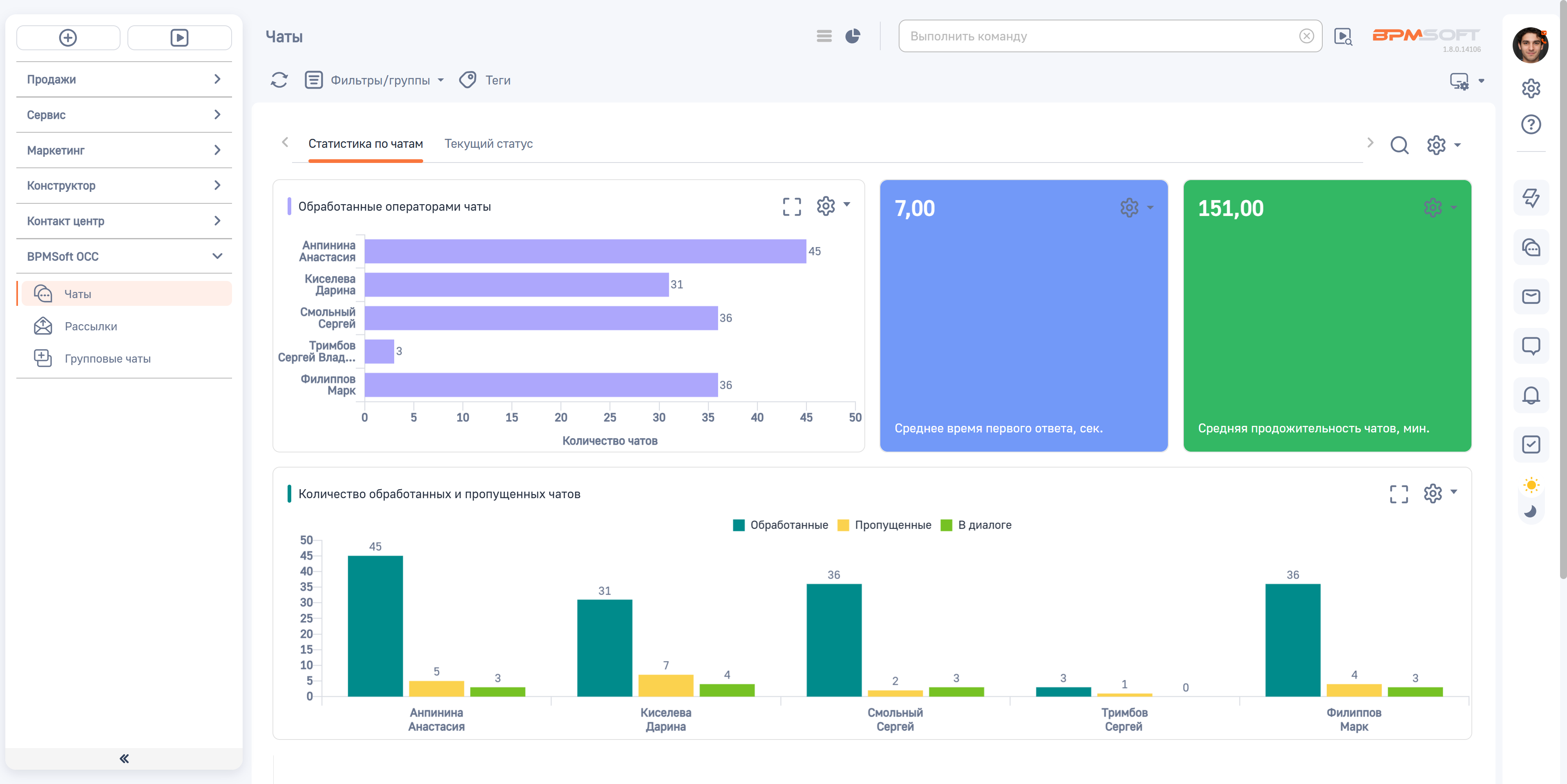Open Групповые чаты section
The image size is (1567, 784).
107,358
